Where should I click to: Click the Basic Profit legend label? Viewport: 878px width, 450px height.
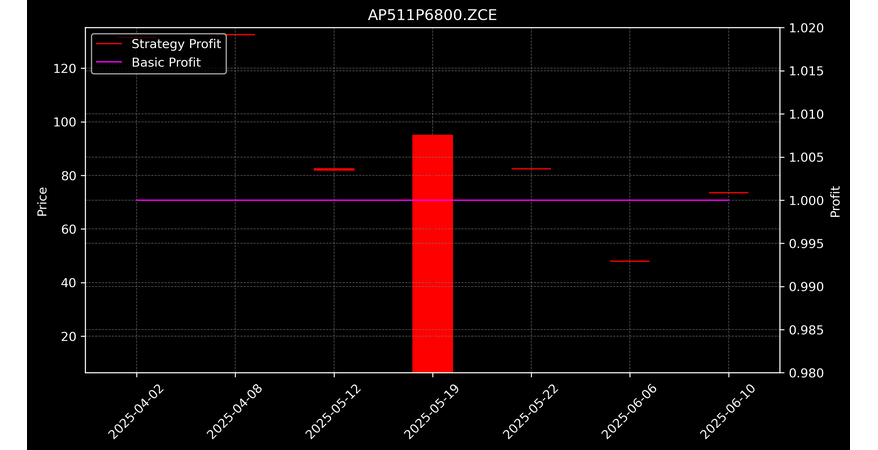pyautogui.click(x=166, y=62)
